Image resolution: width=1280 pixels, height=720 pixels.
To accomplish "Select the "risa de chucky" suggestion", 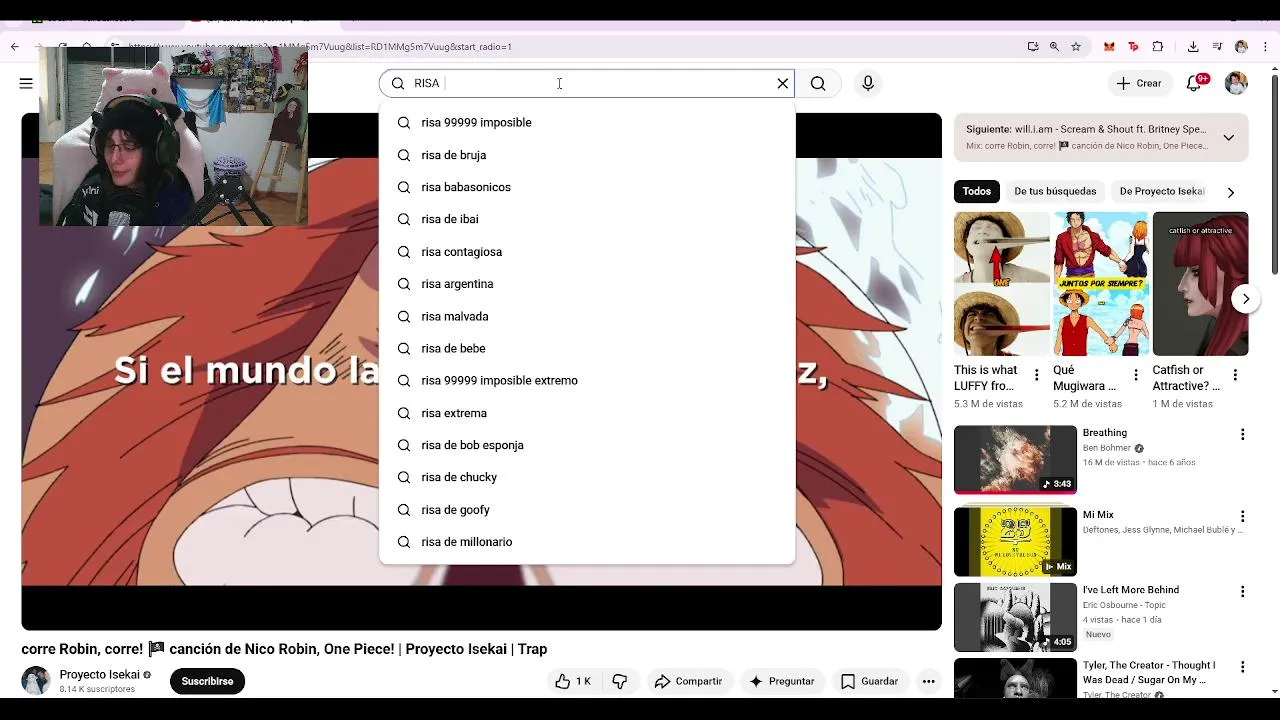I will pyautogui.click(x=587, y=477).
